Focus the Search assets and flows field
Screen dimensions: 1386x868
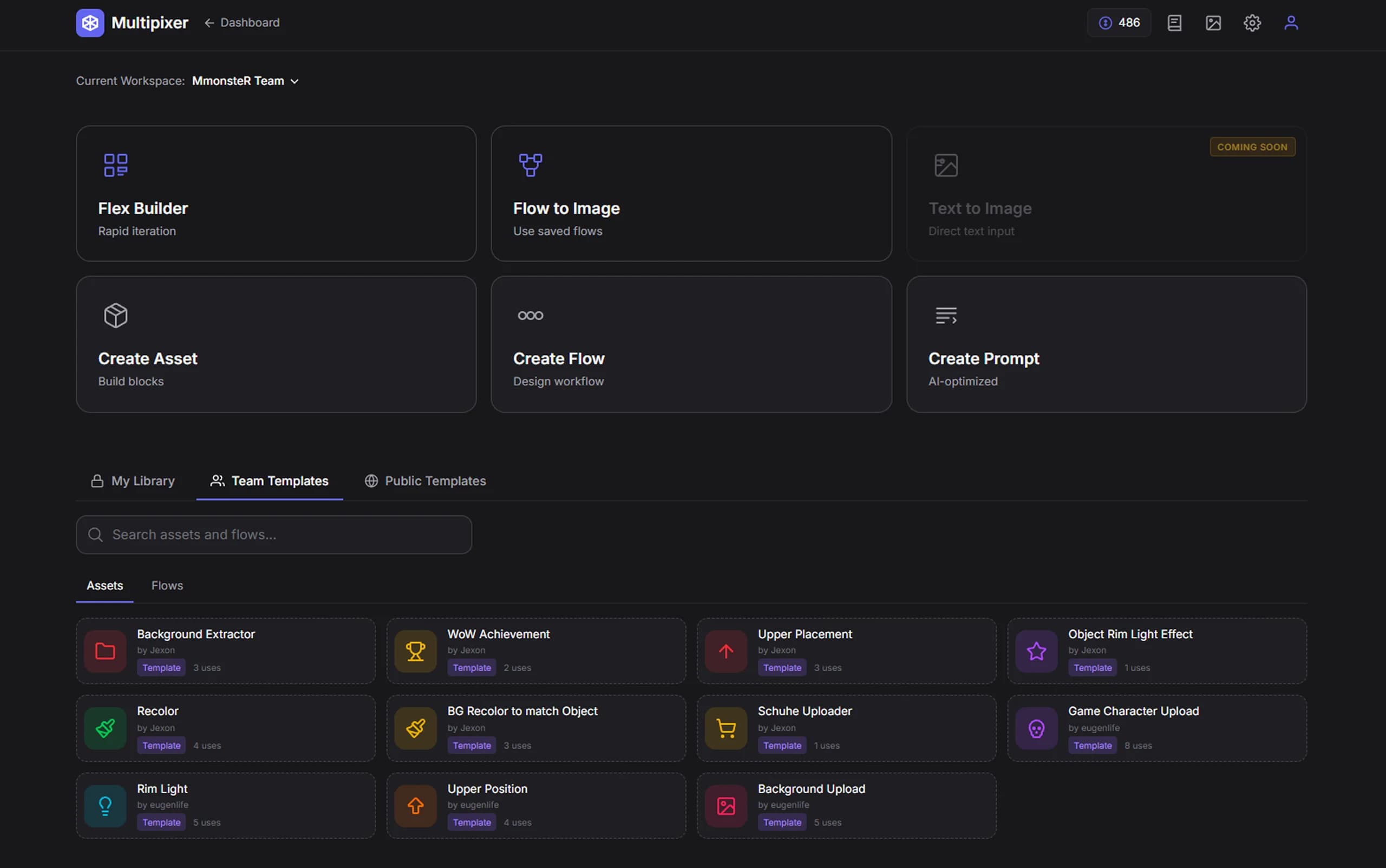pos(274,535)
